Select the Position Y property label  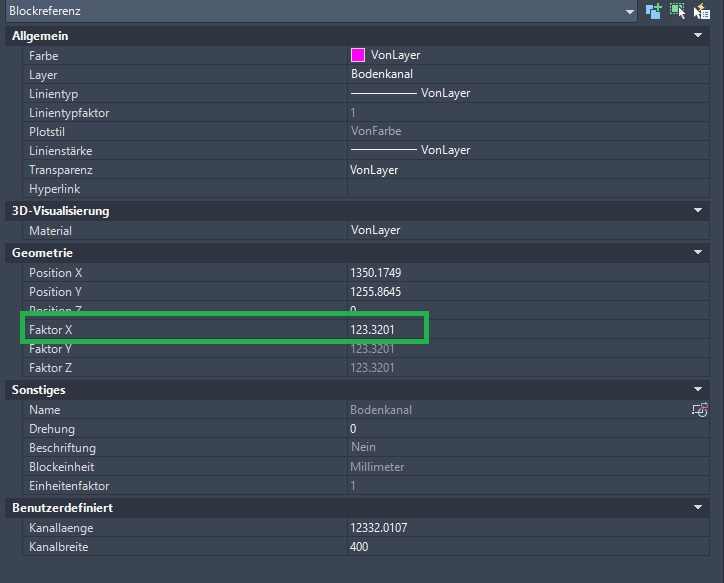click(x=55, y=291)
